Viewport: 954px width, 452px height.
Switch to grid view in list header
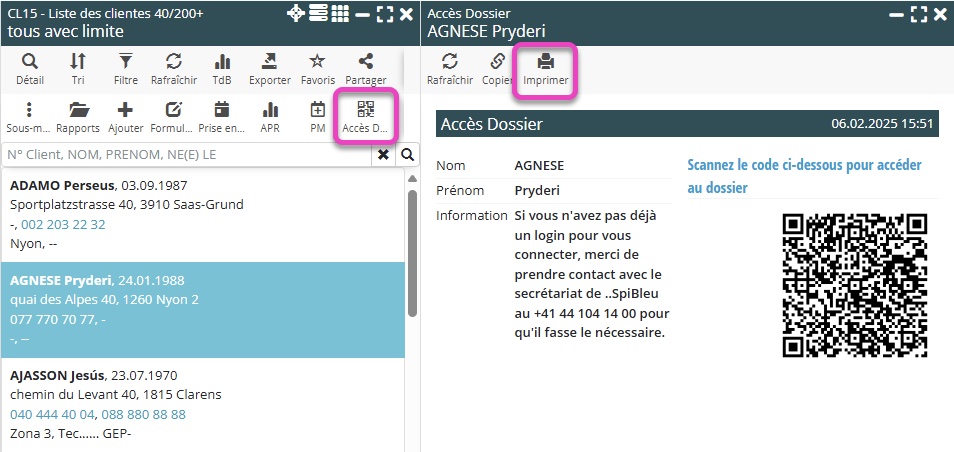point(340,14)
